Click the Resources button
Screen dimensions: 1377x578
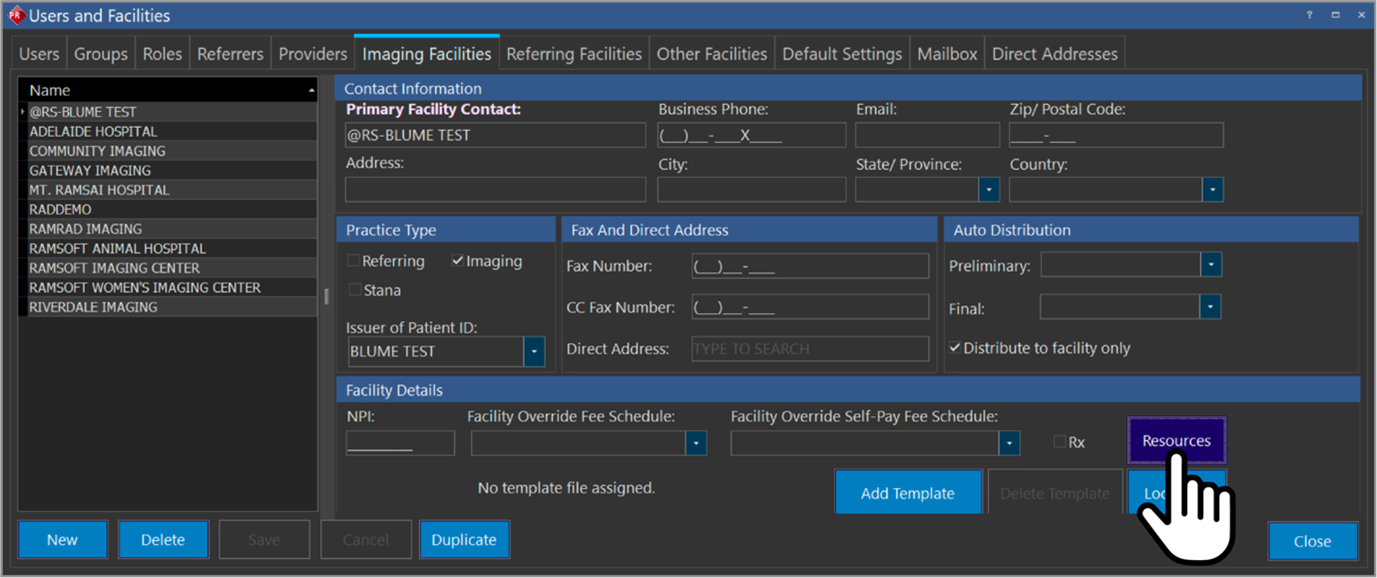click(1176, 441)
